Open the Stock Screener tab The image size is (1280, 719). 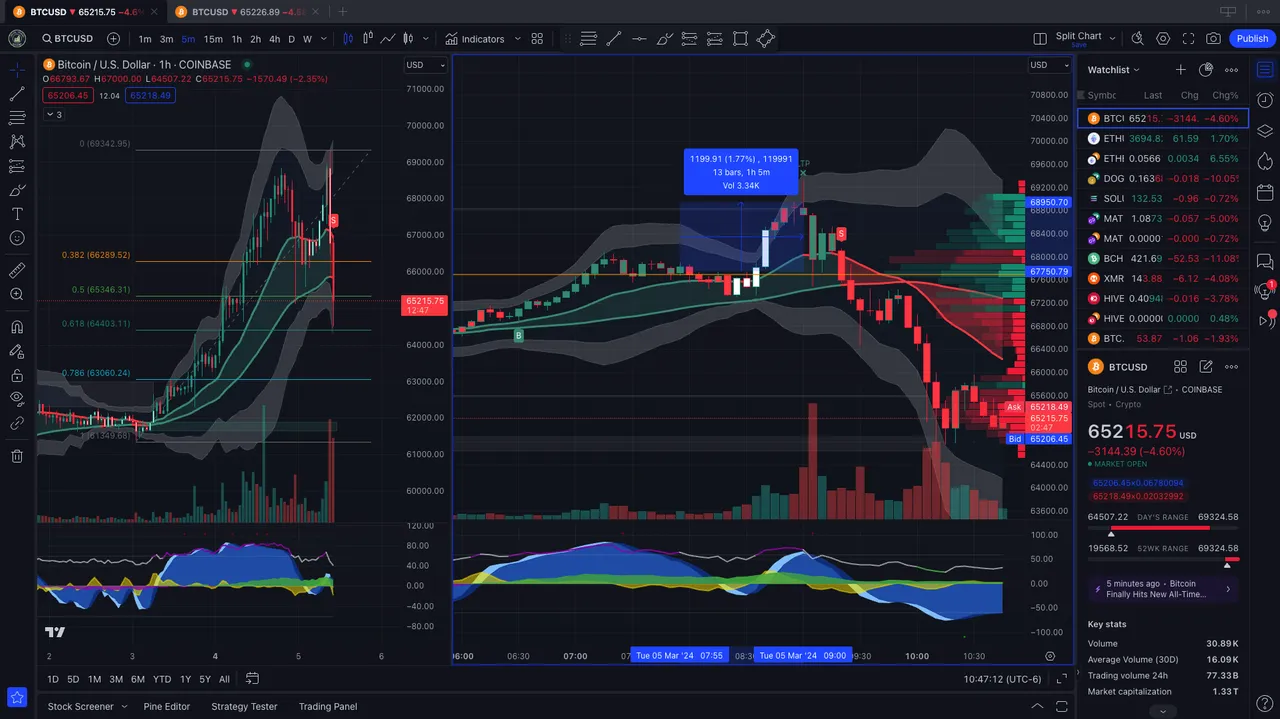click(80, 706)
